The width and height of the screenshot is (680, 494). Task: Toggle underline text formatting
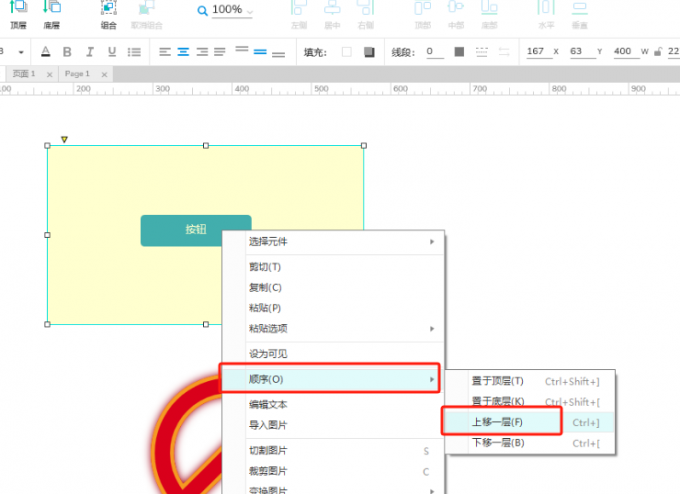pyautogui.click(x=111, y=51)
